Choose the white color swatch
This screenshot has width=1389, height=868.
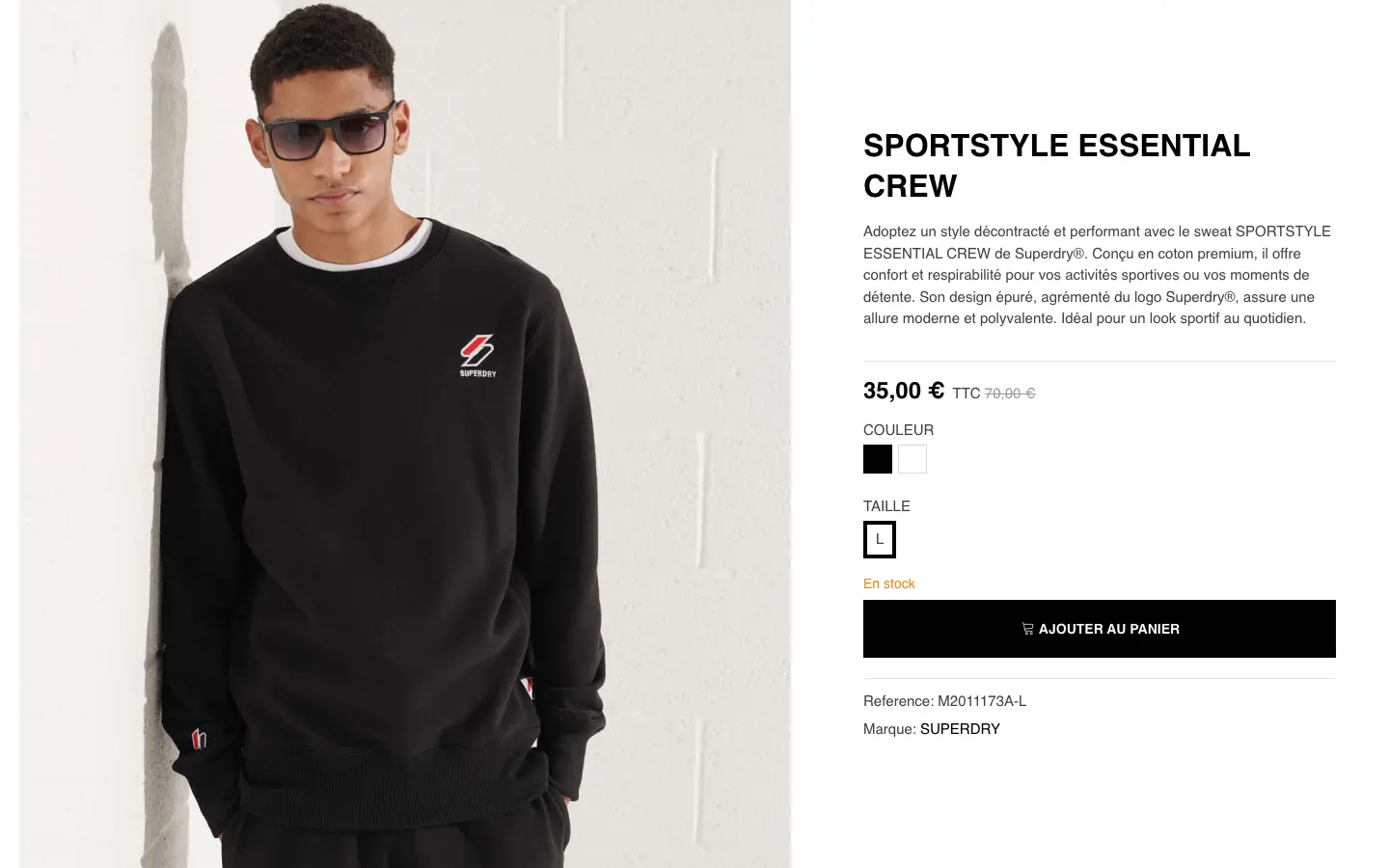pyautogui.click(x=912, y=459)
